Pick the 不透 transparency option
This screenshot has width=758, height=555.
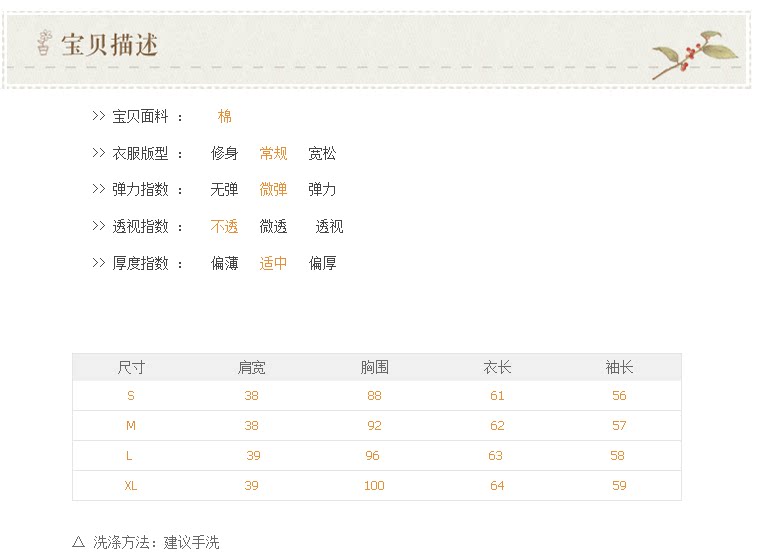(224, 227)
